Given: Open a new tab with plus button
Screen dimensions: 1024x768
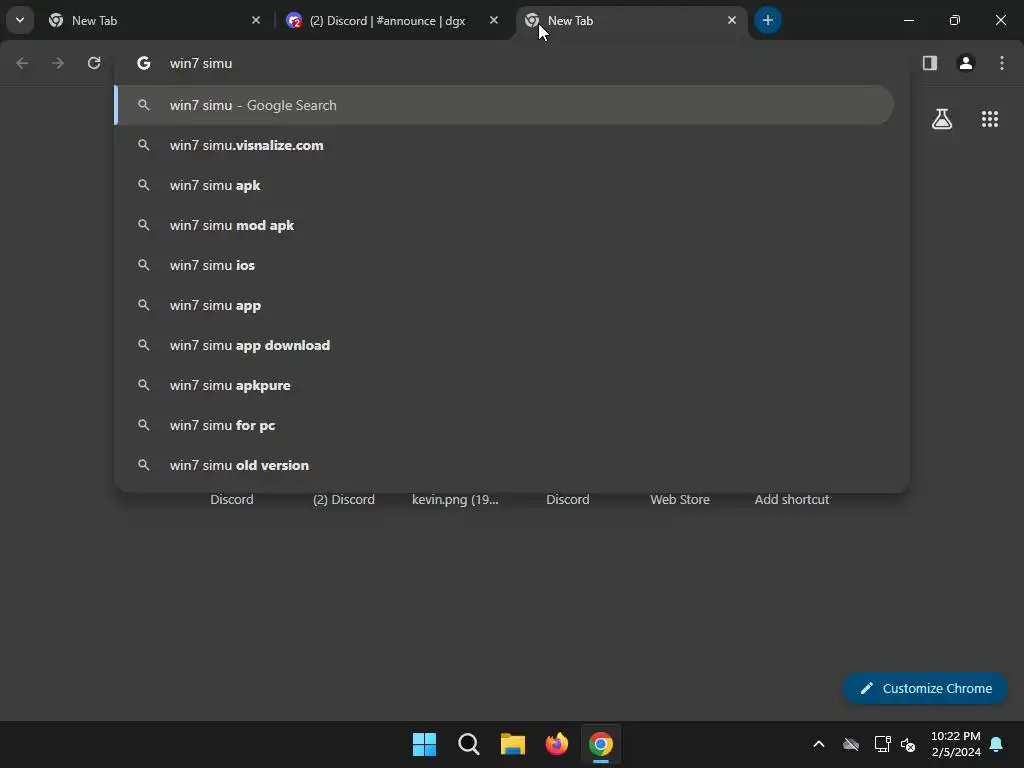Looking at the screenshot, I should (767, 20).
